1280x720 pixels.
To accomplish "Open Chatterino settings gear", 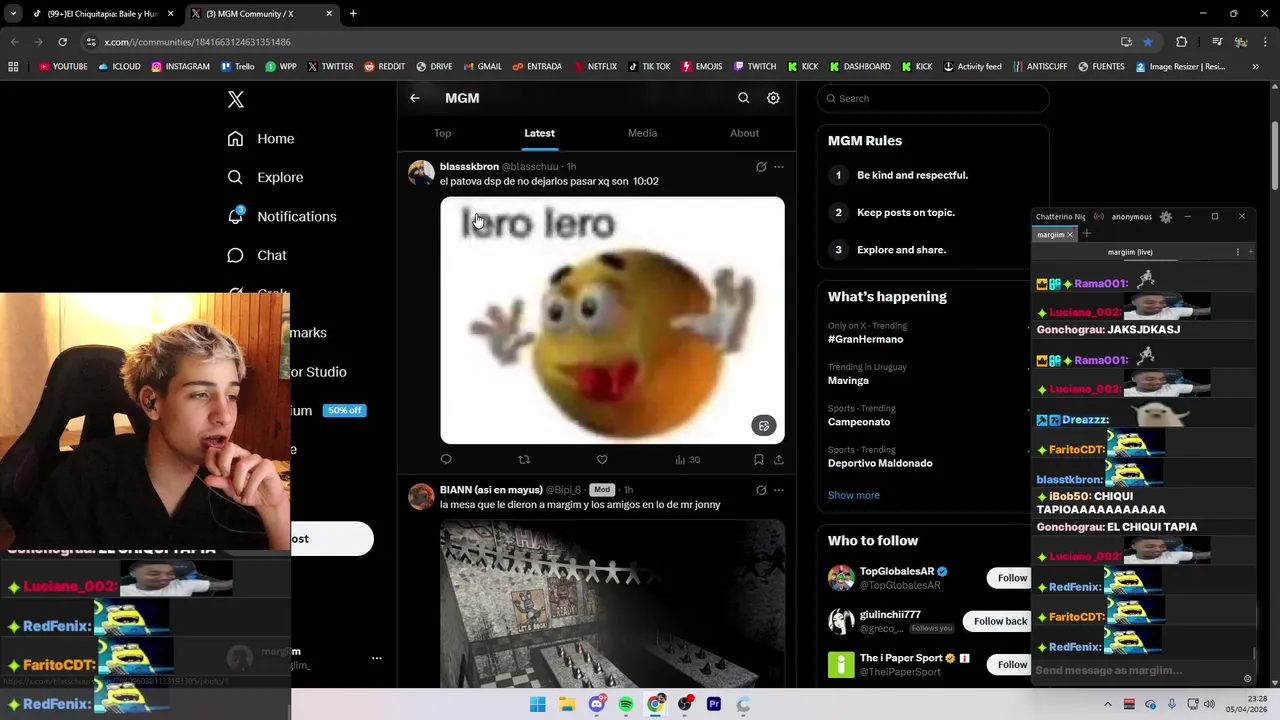I will tap(1166, 217).
